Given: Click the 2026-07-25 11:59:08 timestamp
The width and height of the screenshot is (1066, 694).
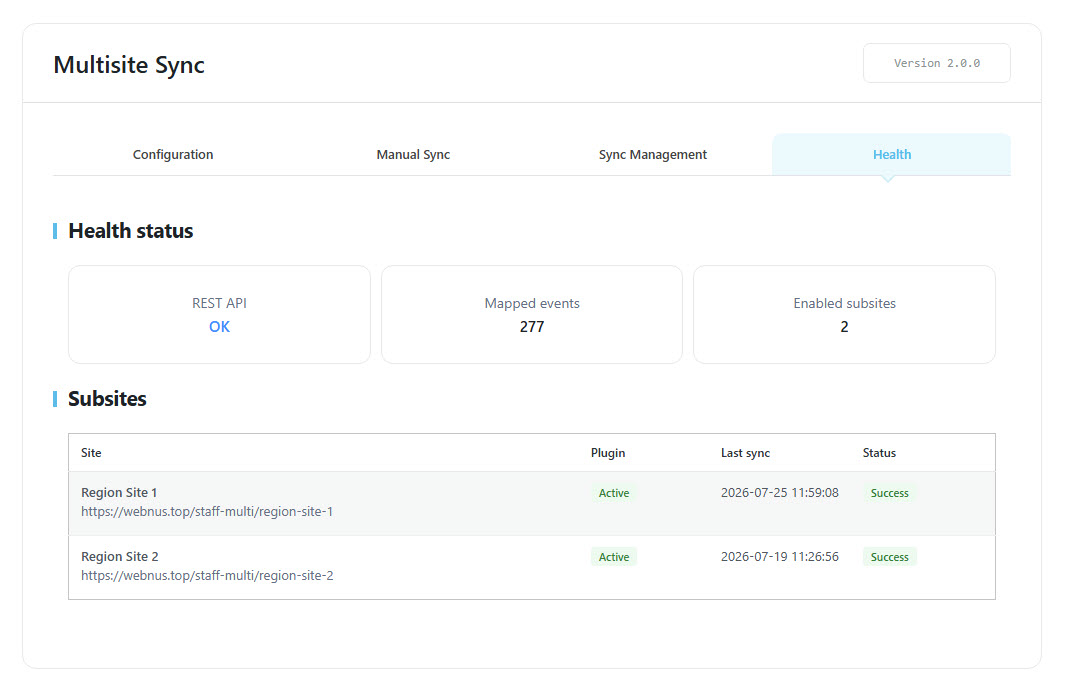Looking at the screenshot, I should pyautogui.click(x=780, y=492).
